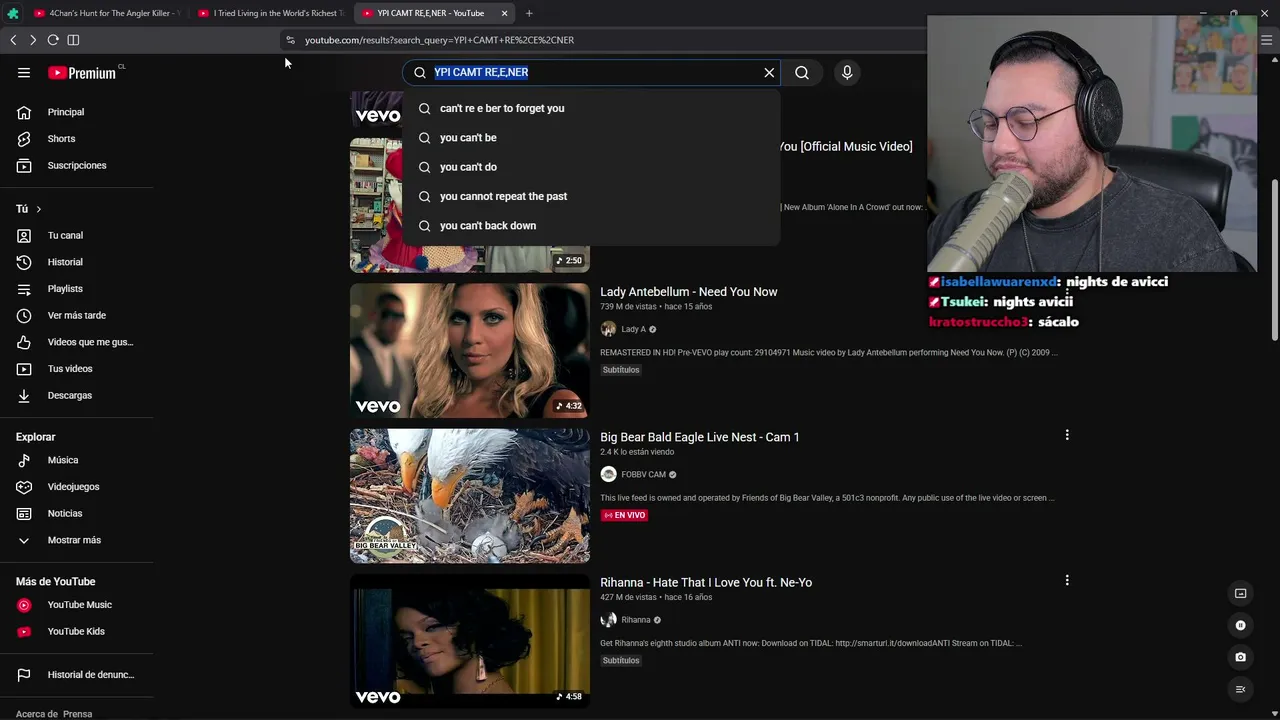
Task: Click the title "Big Bear Bald Eagle Live Nest - Cam 1"
Action: 700,437
